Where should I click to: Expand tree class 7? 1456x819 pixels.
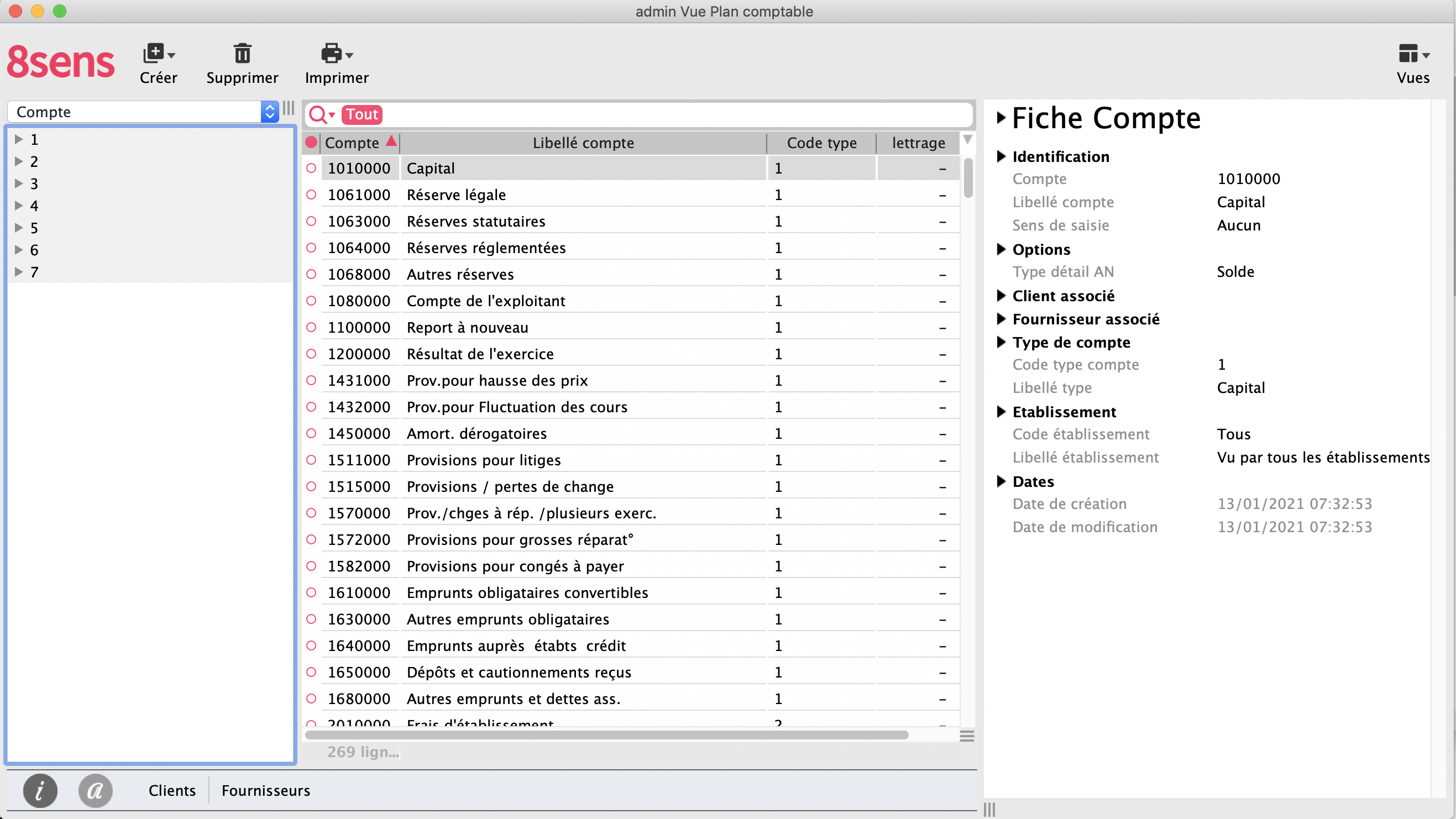(19, 271)
